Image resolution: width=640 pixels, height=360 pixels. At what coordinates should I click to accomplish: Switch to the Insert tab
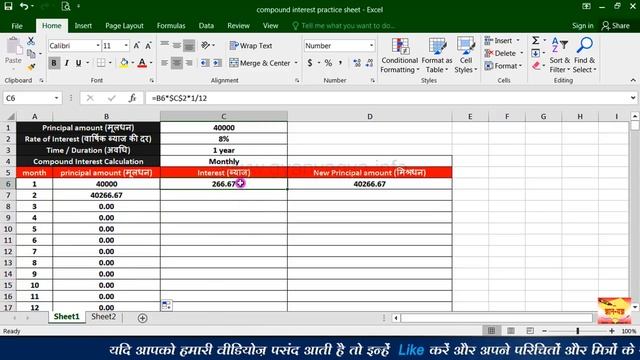[83, 26]
